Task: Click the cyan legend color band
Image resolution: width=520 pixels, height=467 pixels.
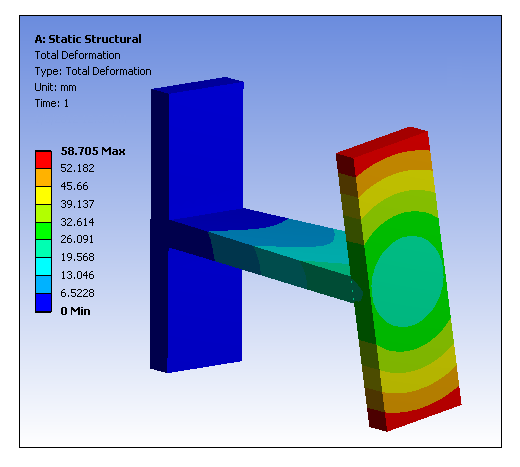Action: click(x=43, y=267)
